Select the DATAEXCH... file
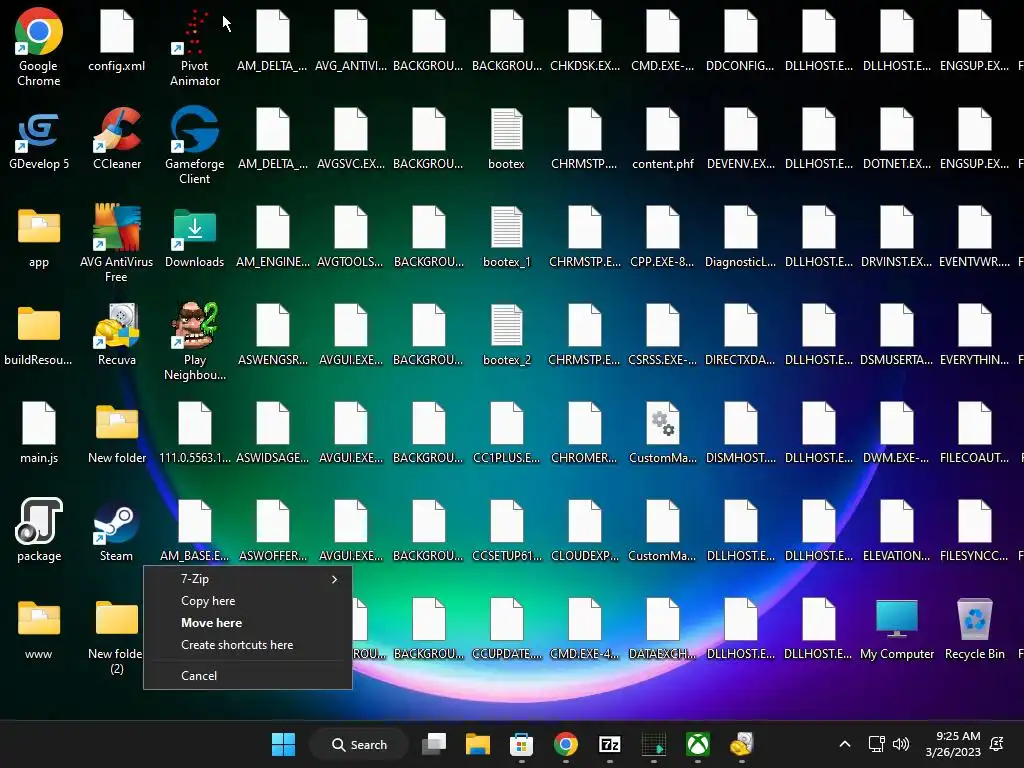 click(662, 630)
